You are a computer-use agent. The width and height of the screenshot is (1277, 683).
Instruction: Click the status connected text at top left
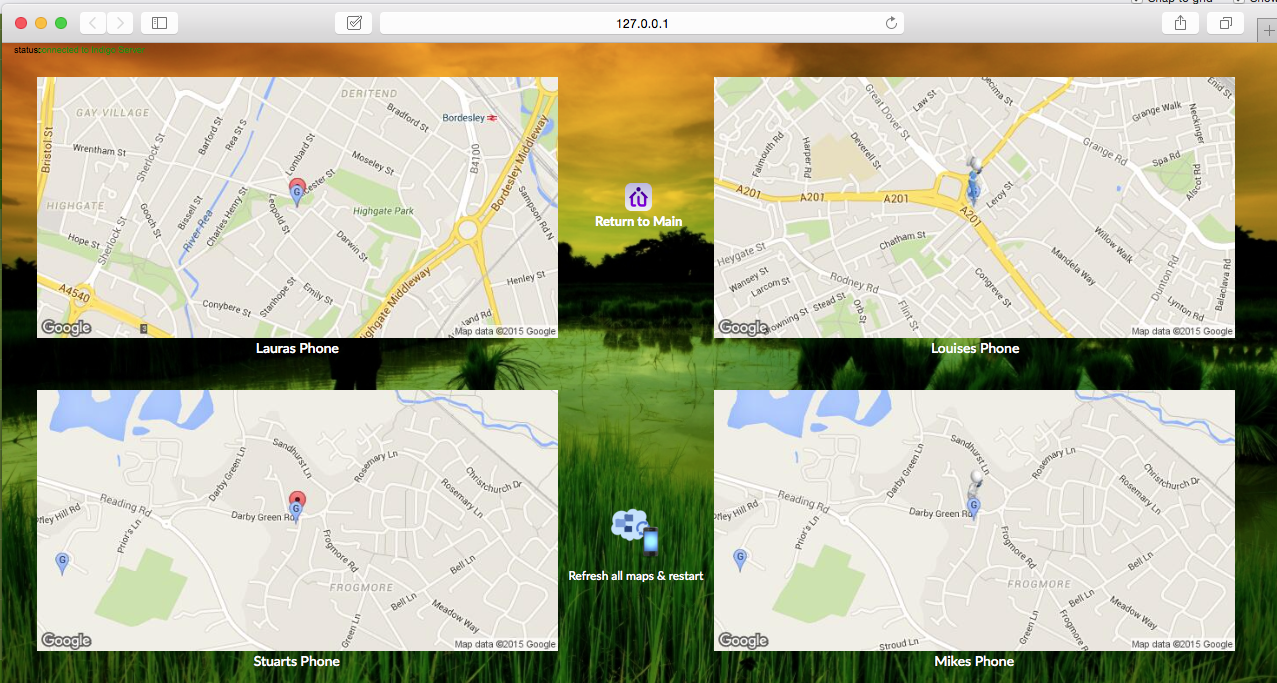[79, 49]
